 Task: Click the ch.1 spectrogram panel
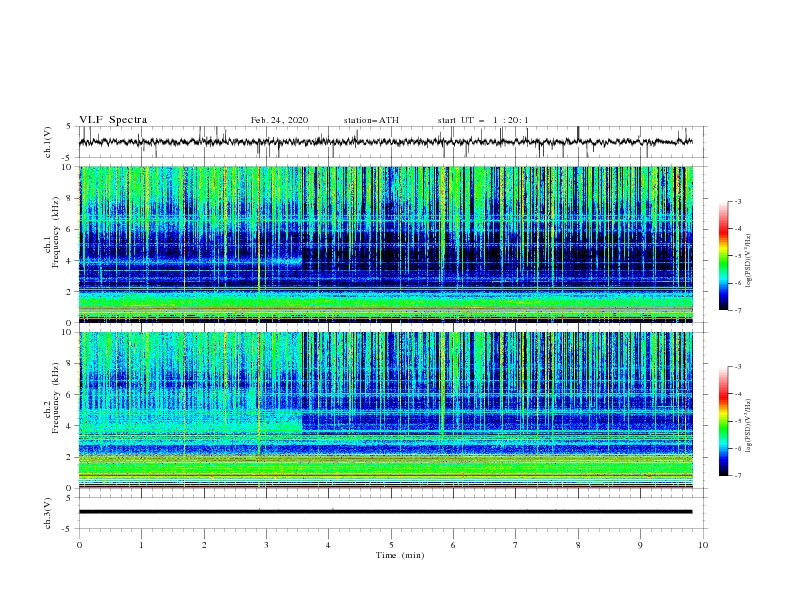pos(386,244)
